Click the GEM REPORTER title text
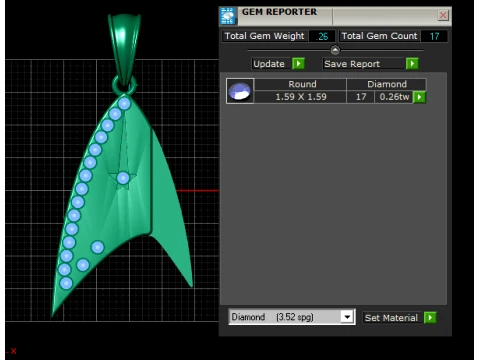This screenshot has height=360, width=480. point(279,12)
